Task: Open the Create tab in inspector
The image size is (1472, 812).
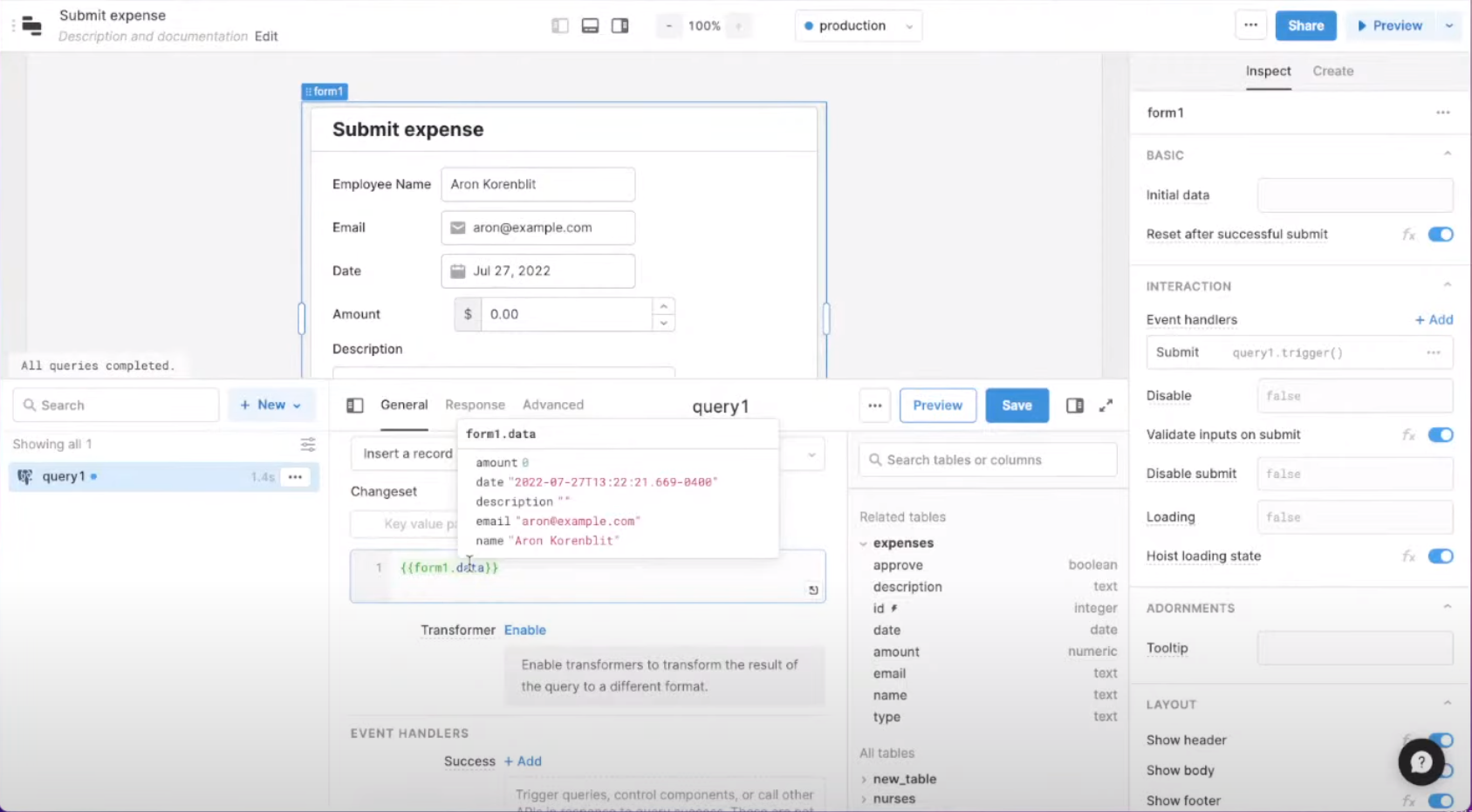Action: click(x=1332, y=72)
